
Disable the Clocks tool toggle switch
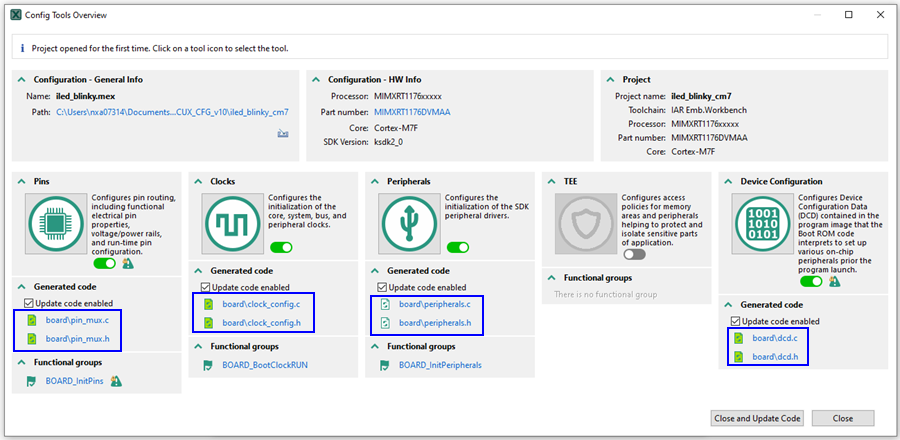(x=281, y=247)
